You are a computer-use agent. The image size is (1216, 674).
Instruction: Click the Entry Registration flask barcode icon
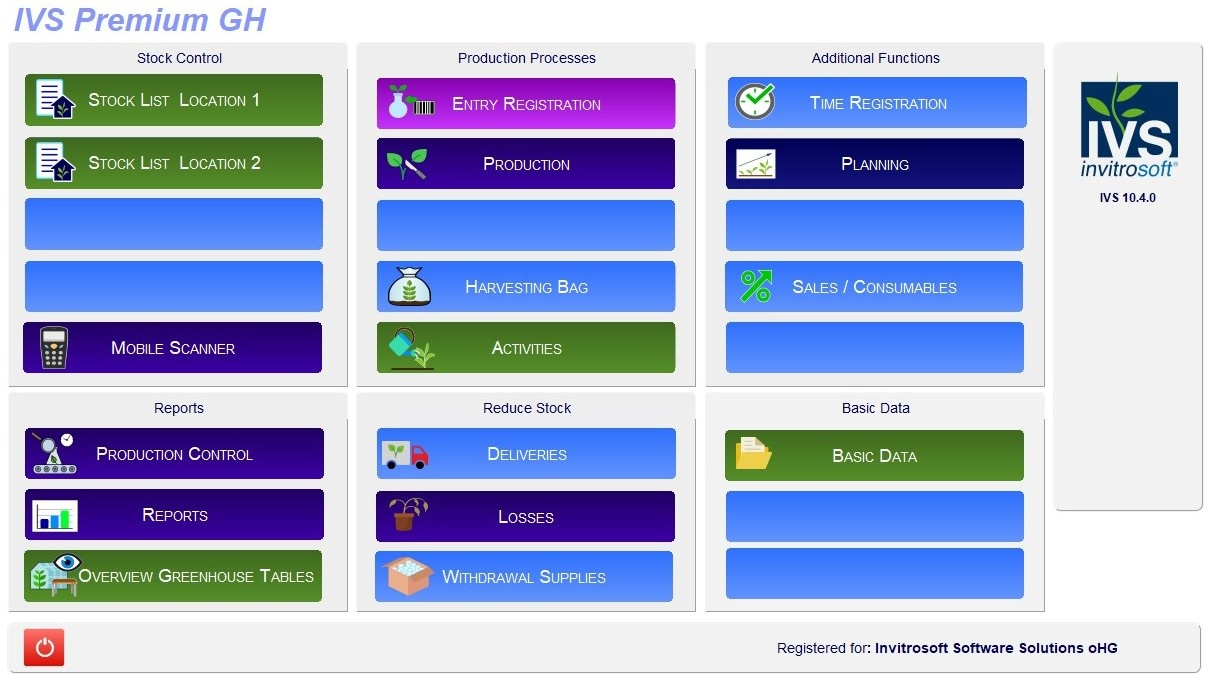point(410,103)
